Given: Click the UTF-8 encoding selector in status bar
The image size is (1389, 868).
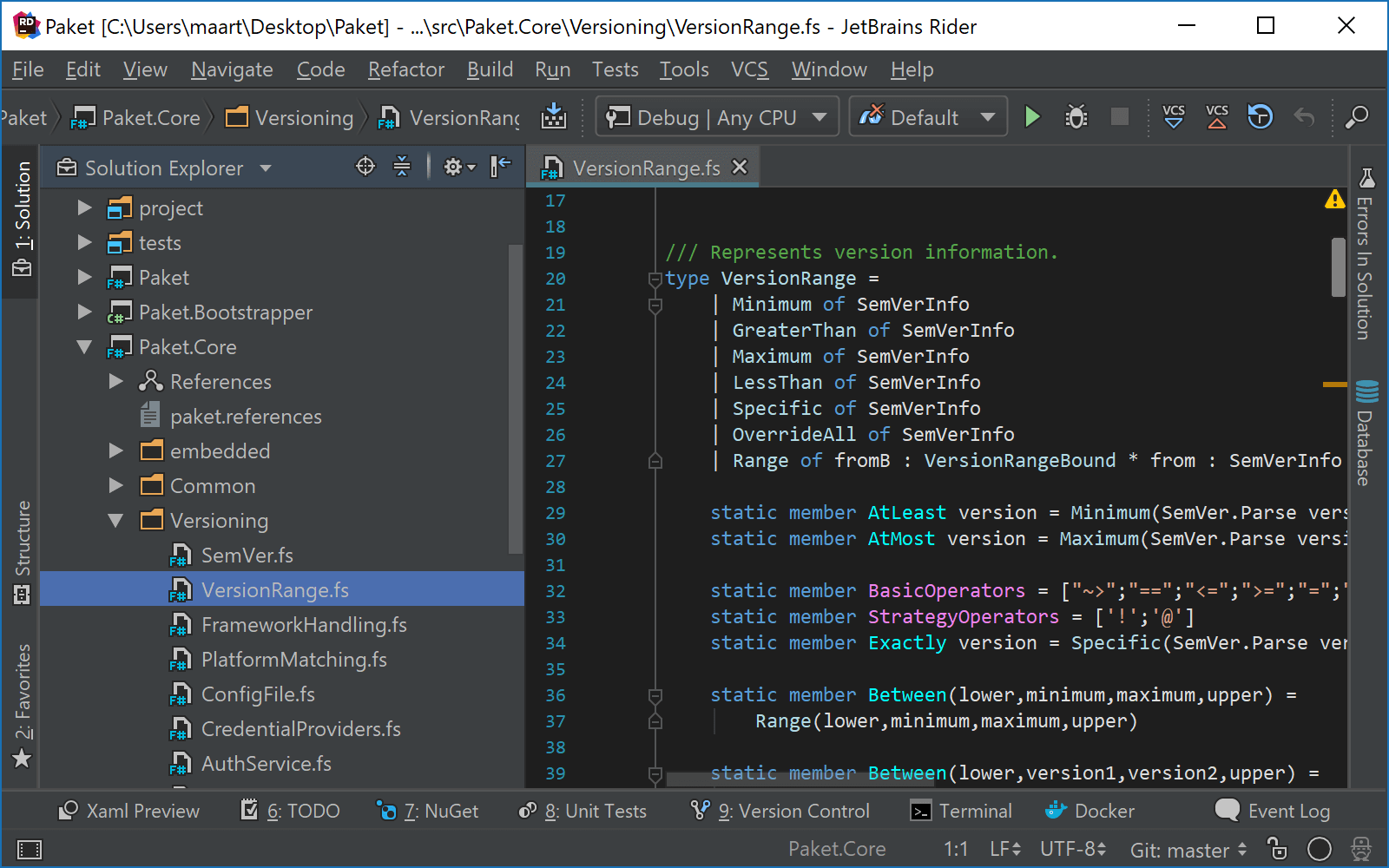Looking at the screenshot, I should pyautogui.click(x=1073, y=849).
